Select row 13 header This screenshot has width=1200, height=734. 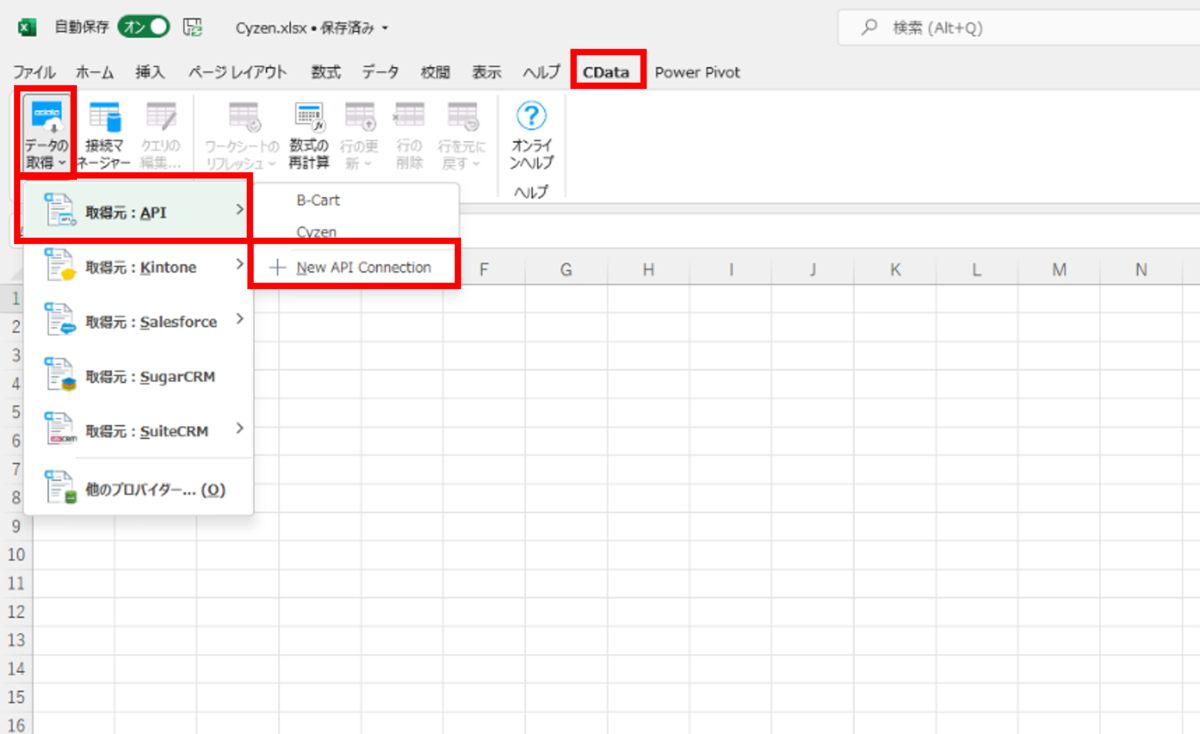pyautogui.click(x=16, y=639)
